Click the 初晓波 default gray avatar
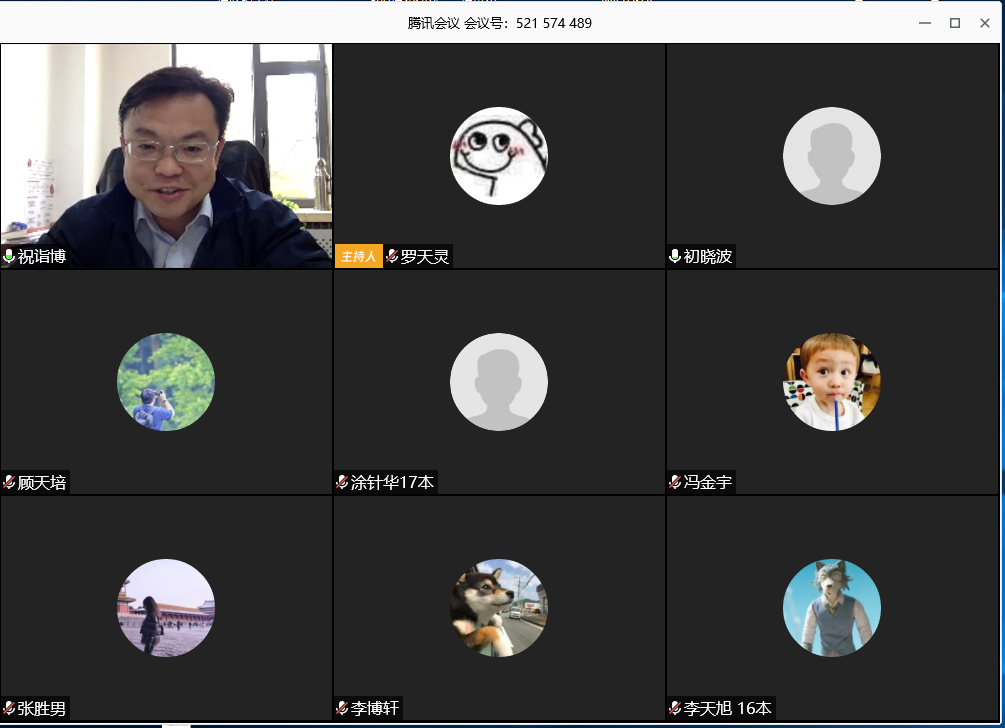Image resolution: width=1005 pixels, height=728 pixels. [831, 156]
